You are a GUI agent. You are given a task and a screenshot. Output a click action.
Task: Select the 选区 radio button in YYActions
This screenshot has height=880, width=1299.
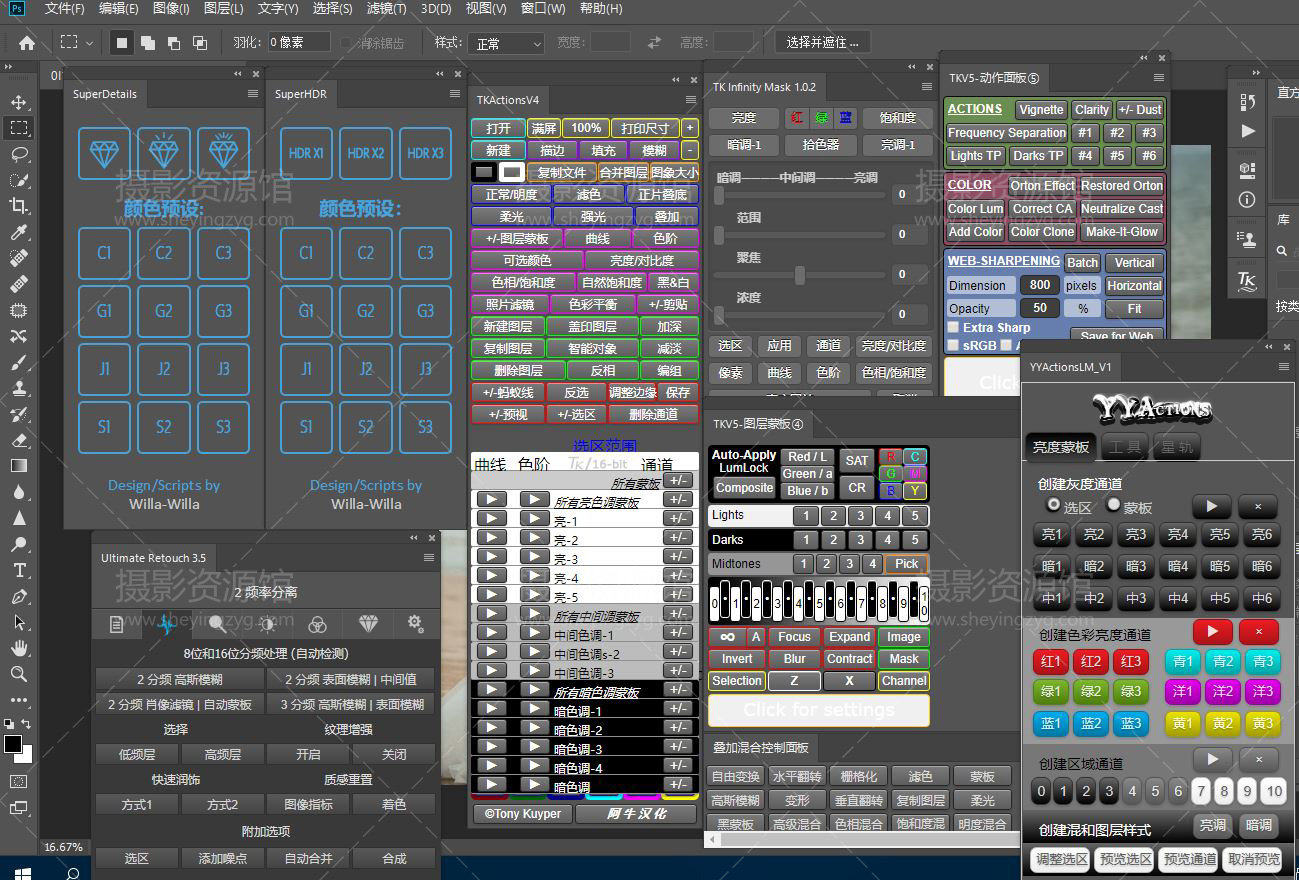point(1053,506)
